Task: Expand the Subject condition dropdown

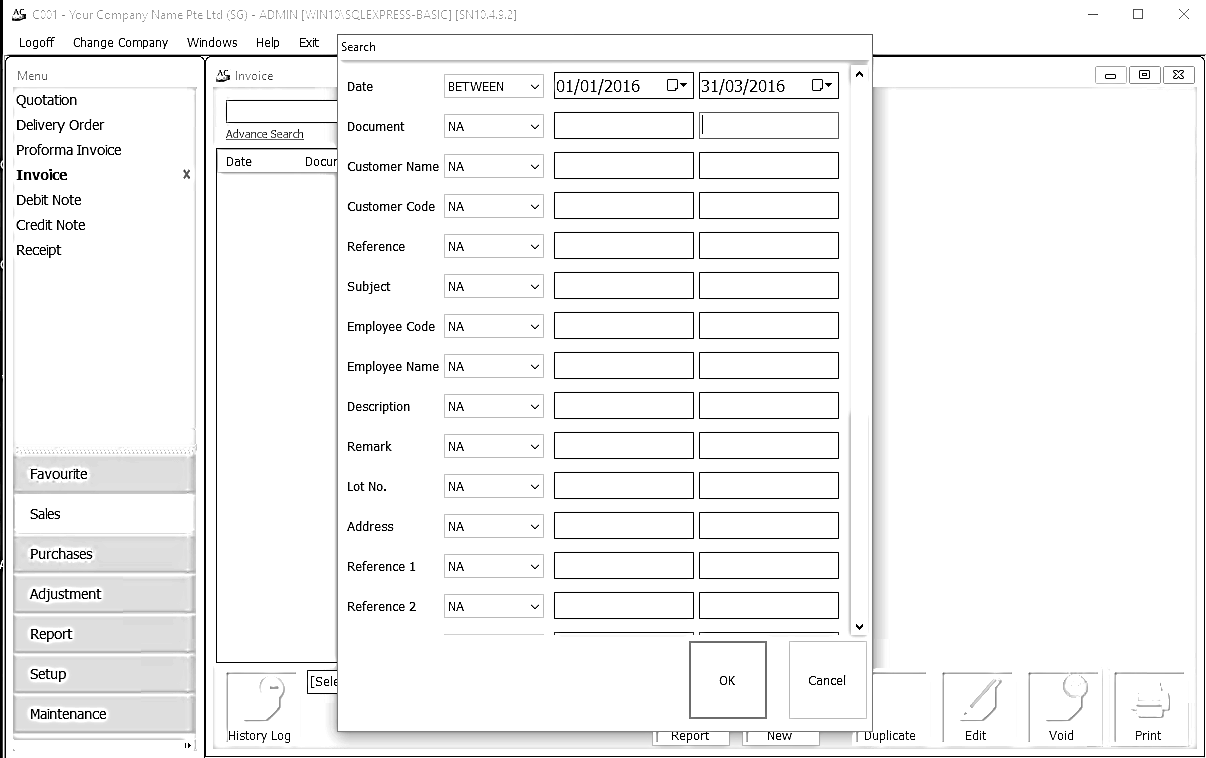Action: click(x=535, y=287)
